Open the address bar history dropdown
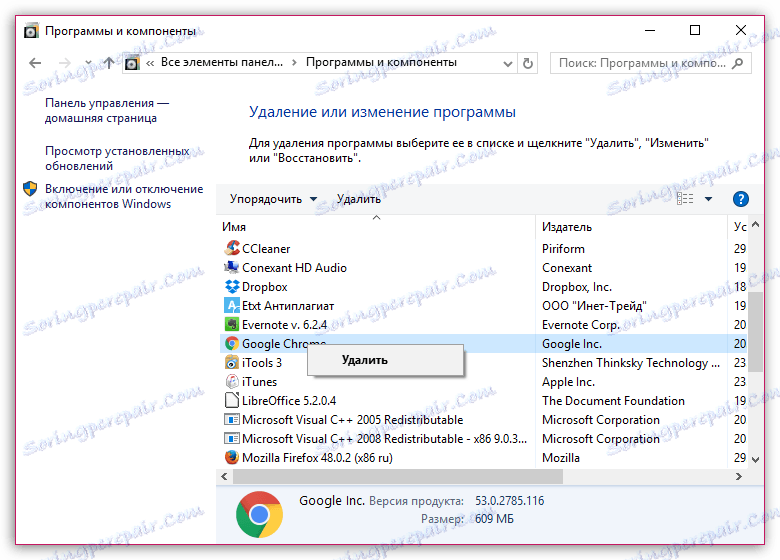 point(508,63)
